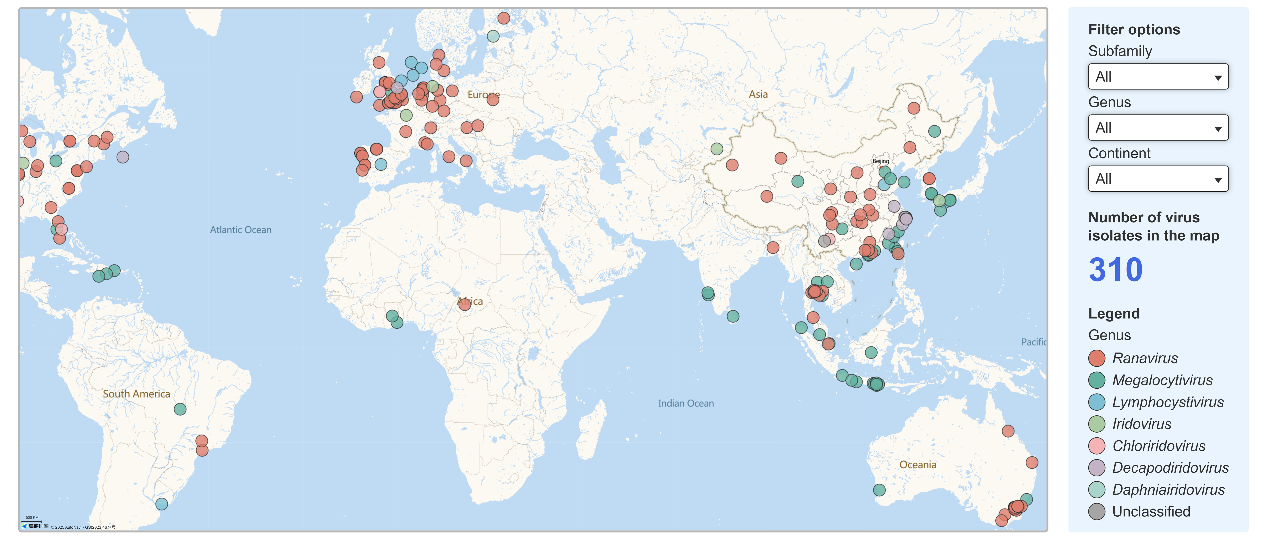Click the Unclassified legend entry text
The height and width of the screenshot is (539, 1267).
click(x=1151, y=512)
